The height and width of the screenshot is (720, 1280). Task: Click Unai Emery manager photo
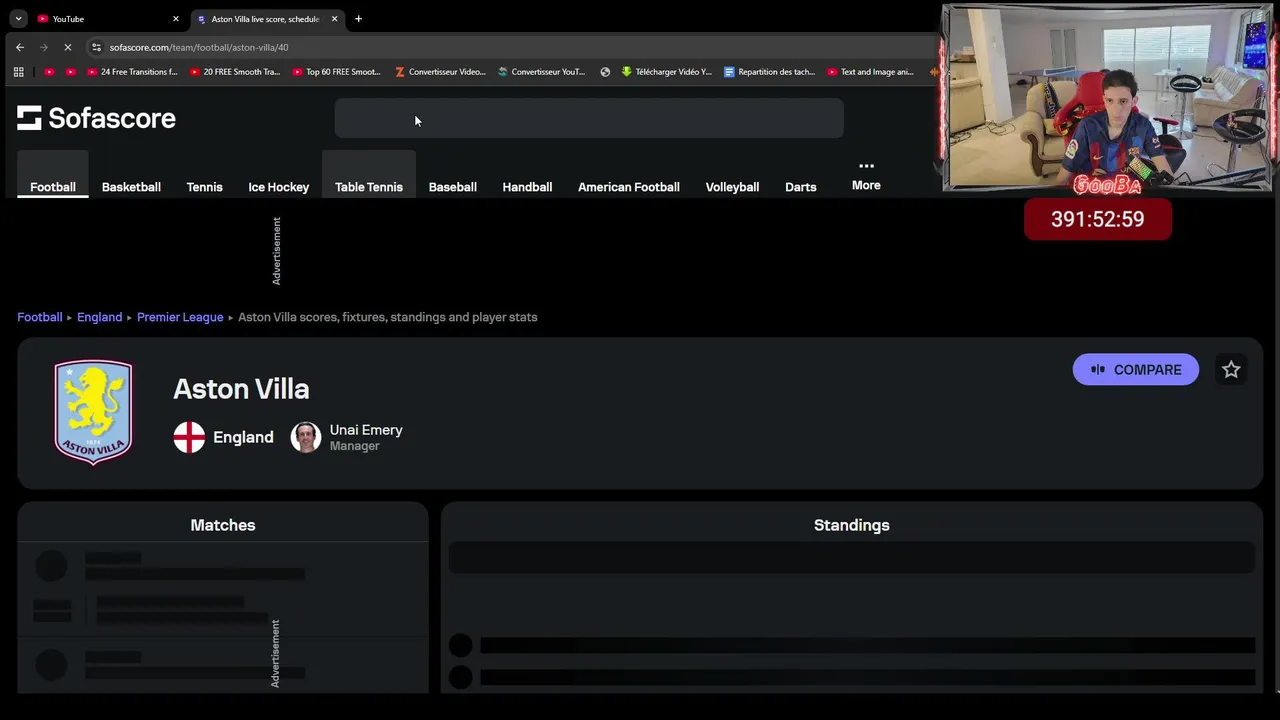pos(306,437)
